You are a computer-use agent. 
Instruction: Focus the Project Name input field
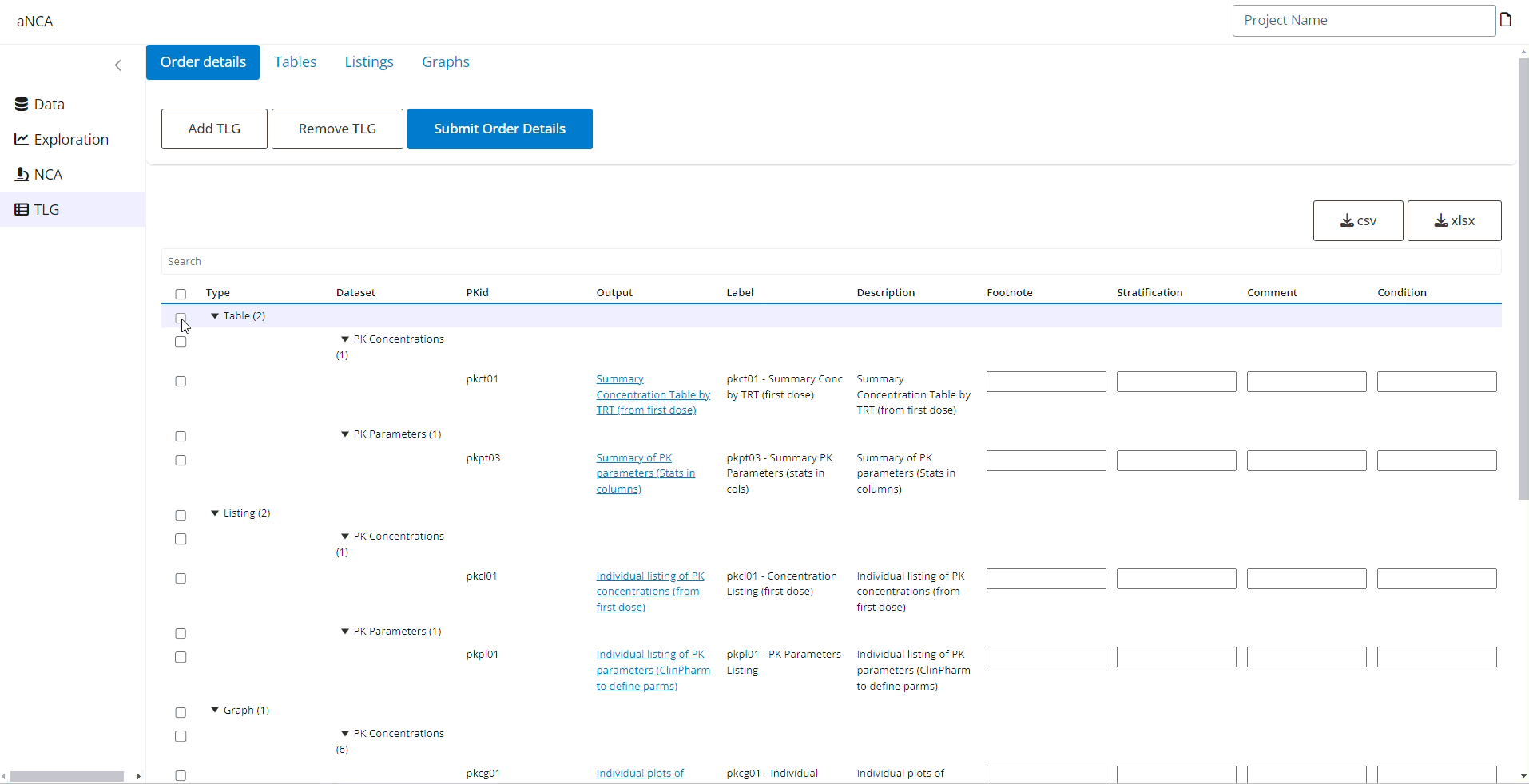coord(1363,21)
